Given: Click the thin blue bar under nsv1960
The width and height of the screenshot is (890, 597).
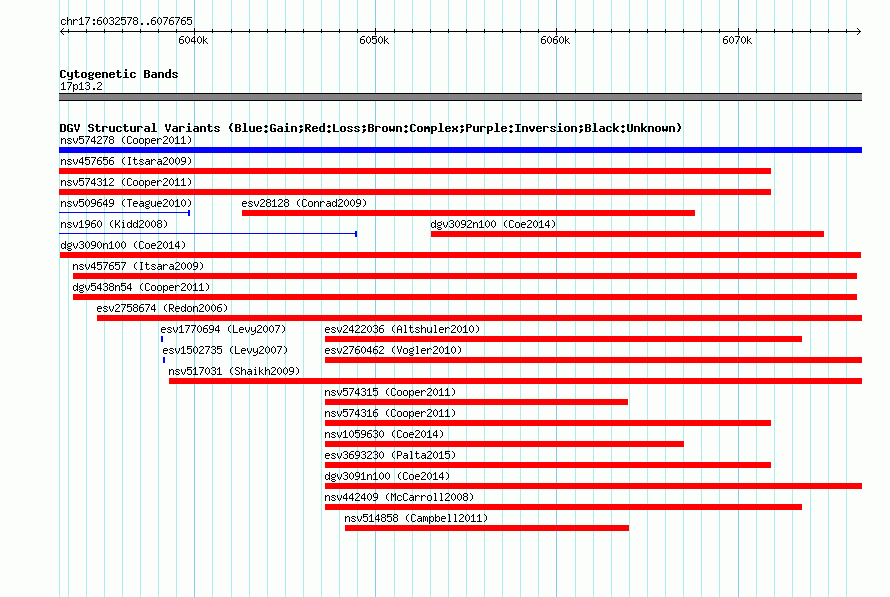Looking at the screenshot, I should (x=208, y=234).
